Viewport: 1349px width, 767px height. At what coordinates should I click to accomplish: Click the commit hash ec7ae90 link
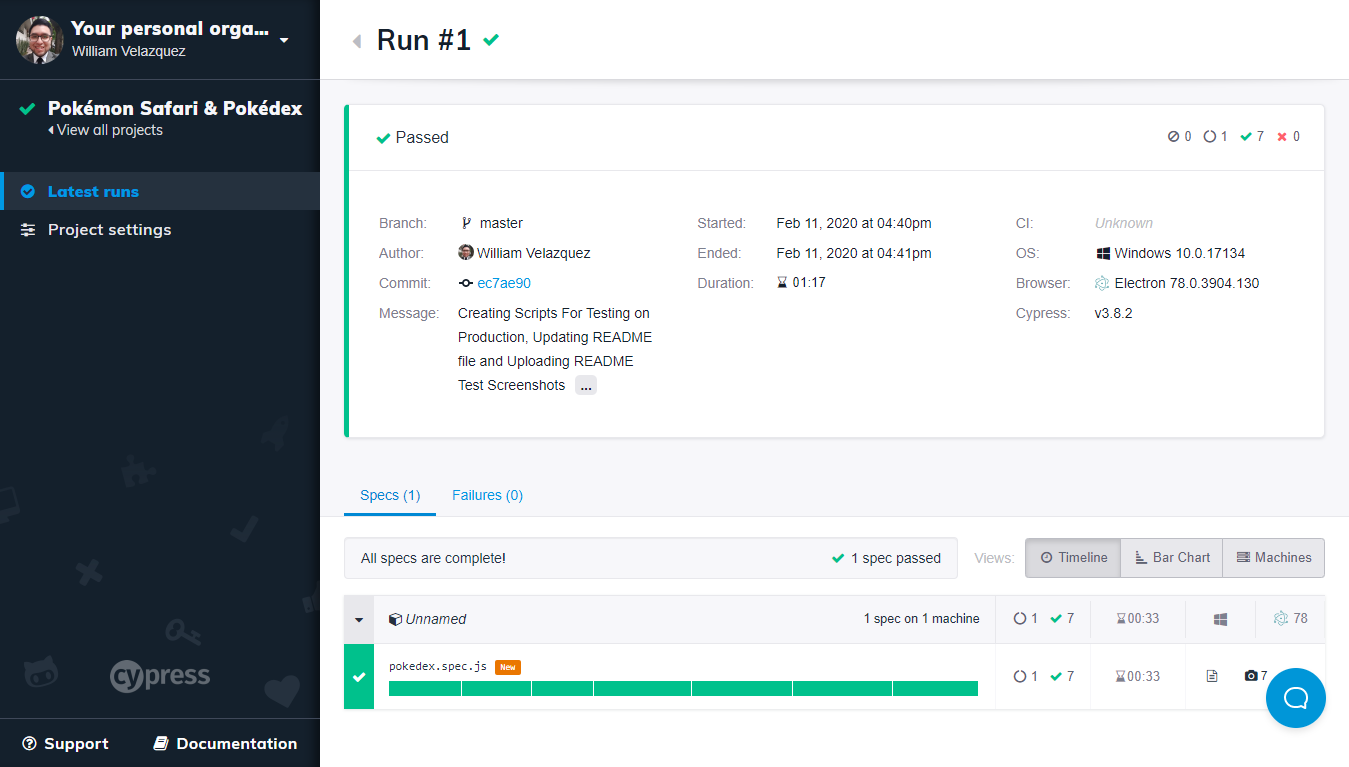click(x=504, y=283)
